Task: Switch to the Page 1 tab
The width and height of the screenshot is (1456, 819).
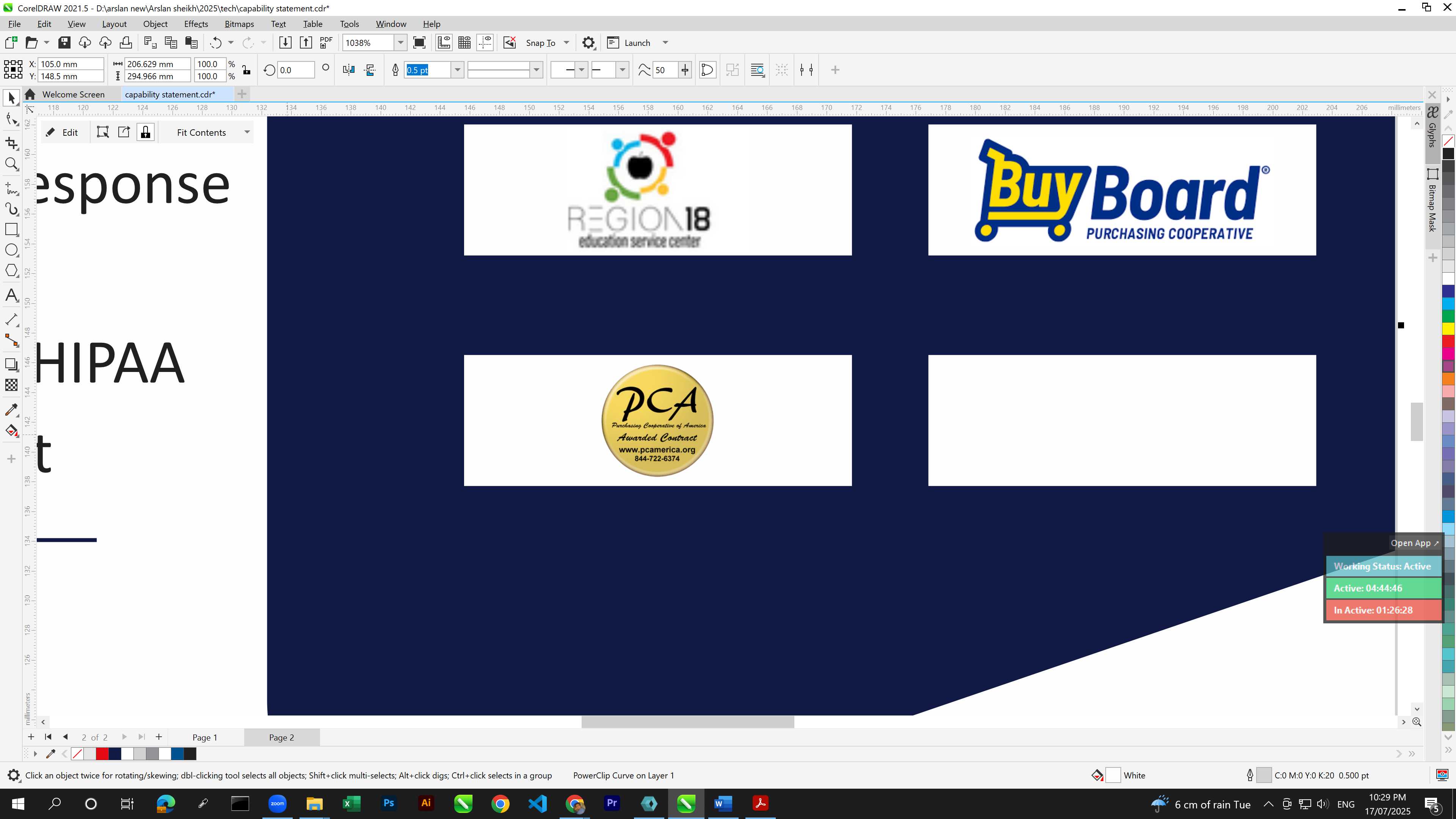Action: 205,737
